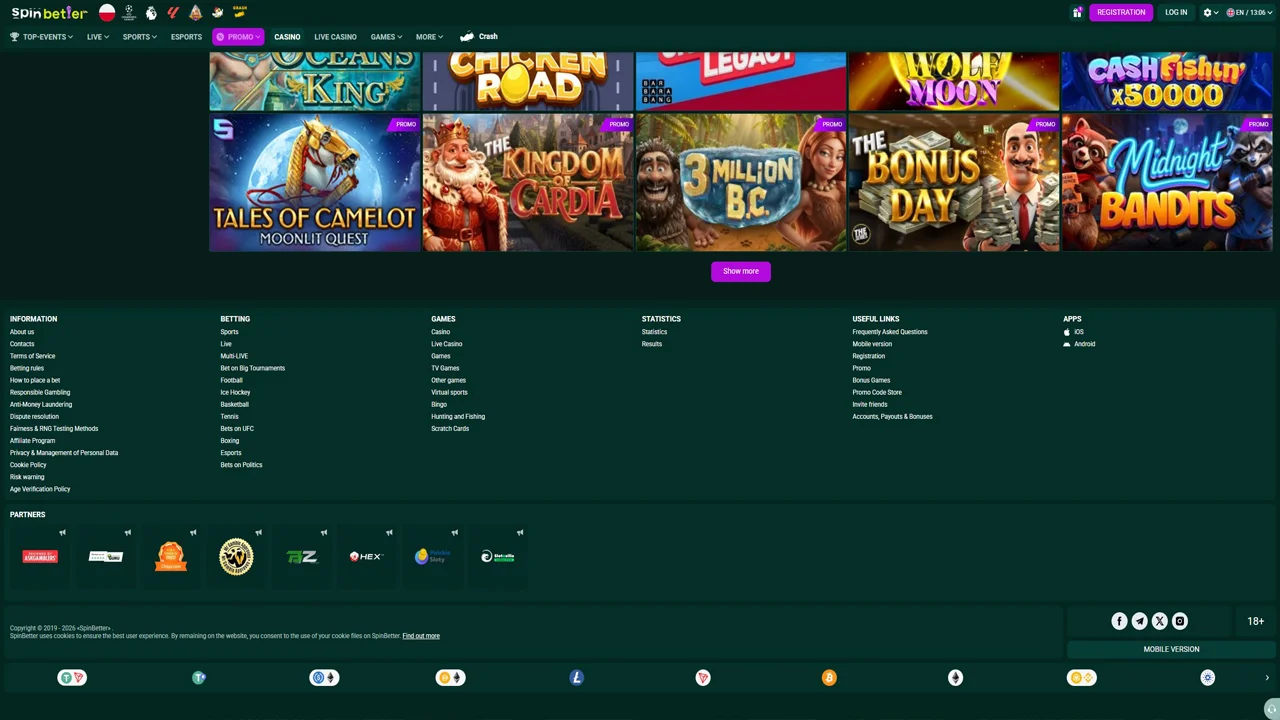Click the Log In button

tap(1176, 13)
